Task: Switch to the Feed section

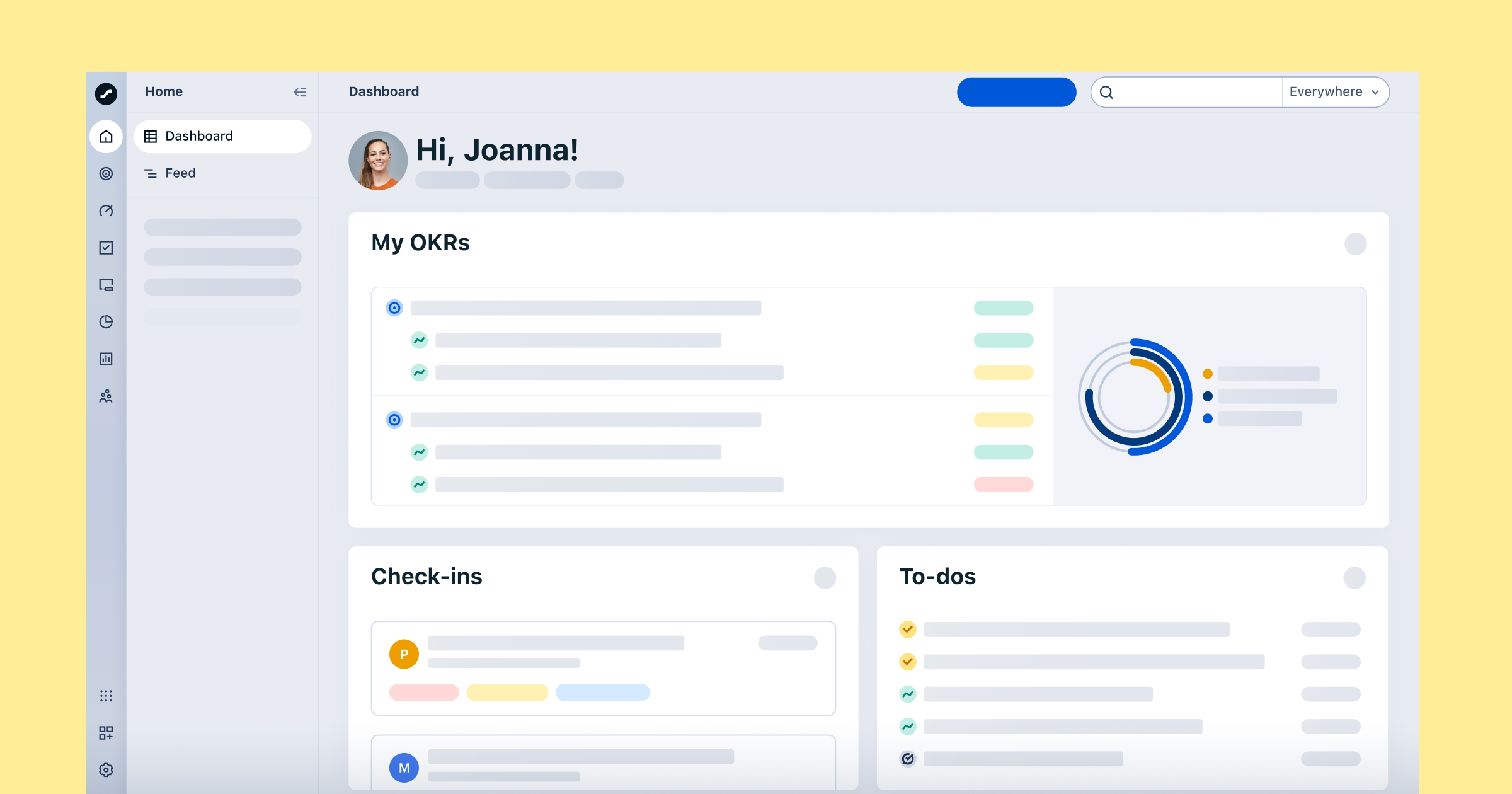Action: (x=180, y=173)
